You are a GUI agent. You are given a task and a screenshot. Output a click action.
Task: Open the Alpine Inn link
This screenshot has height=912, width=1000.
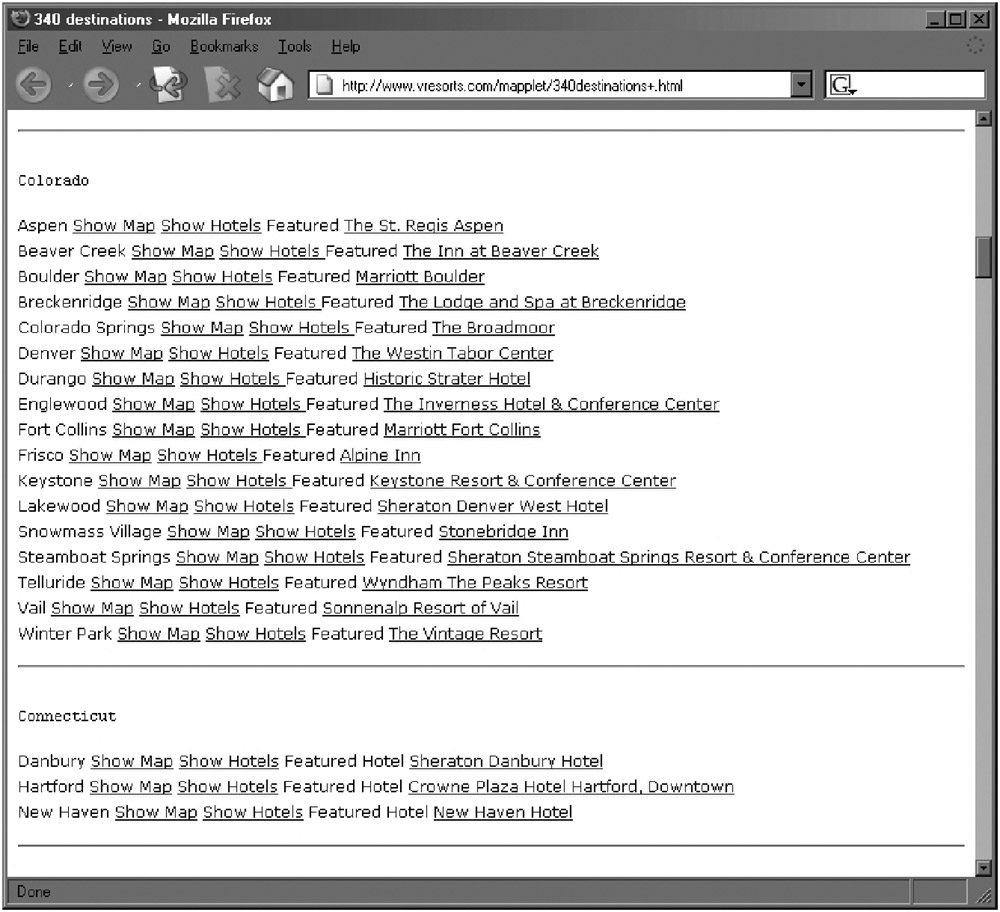[x=380, y=455]
